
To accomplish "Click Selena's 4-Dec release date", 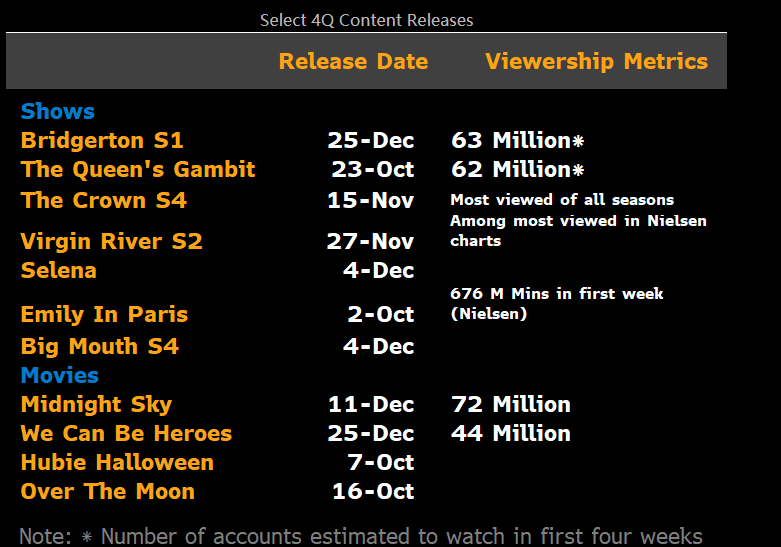I will [379, 271].
